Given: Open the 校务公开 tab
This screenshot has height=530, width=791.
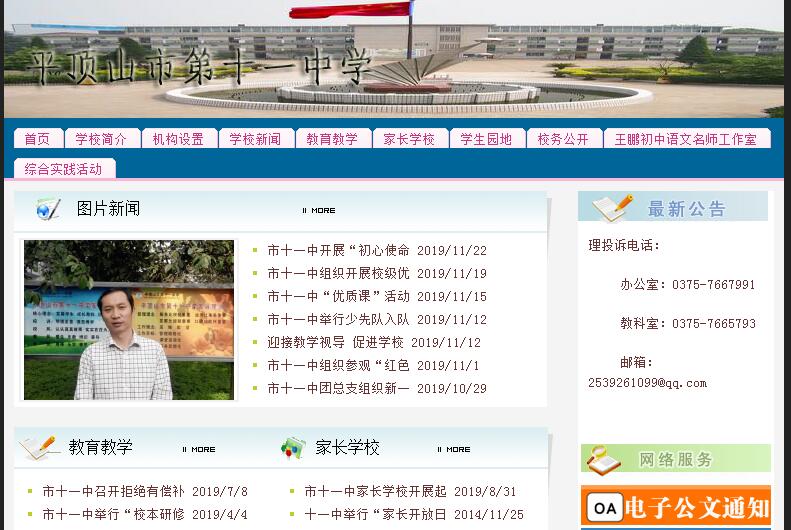Looking at the screenshot, I should (564, 139).
